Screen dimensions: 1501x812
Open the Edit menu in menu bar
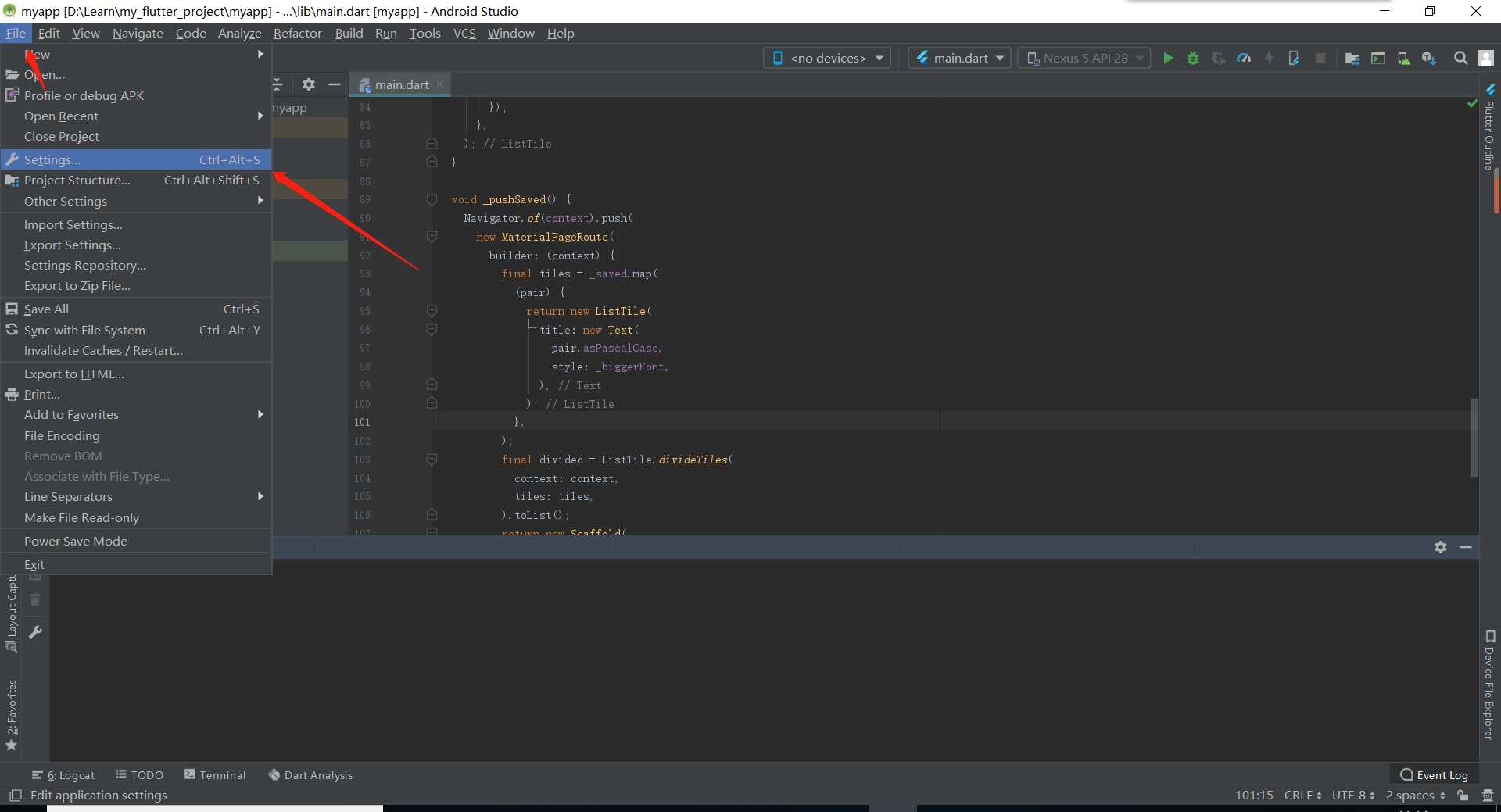tap(48, 33)
